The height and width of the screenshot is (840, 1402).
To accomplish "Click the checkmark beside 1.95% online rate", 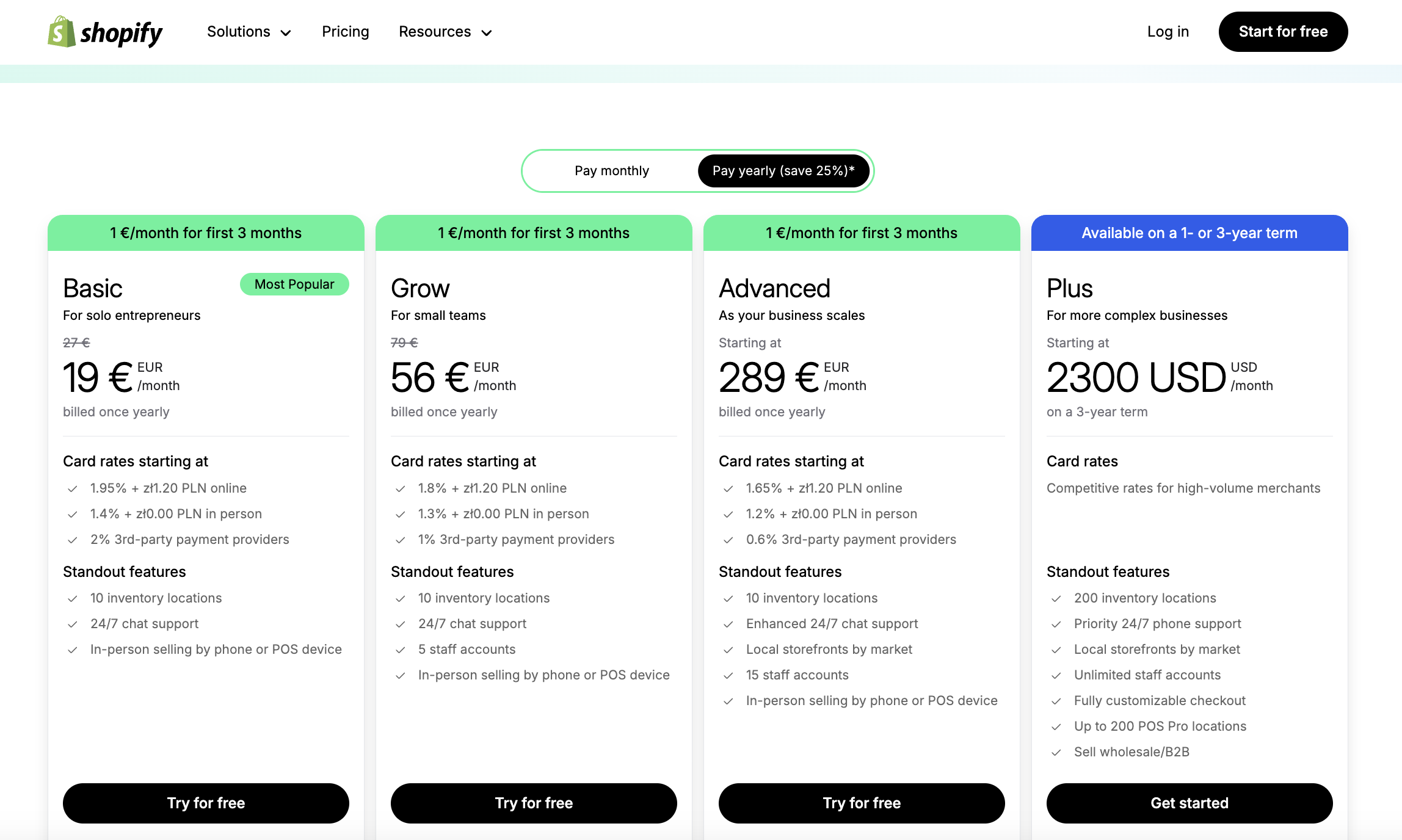I will (x=73, y=489).
